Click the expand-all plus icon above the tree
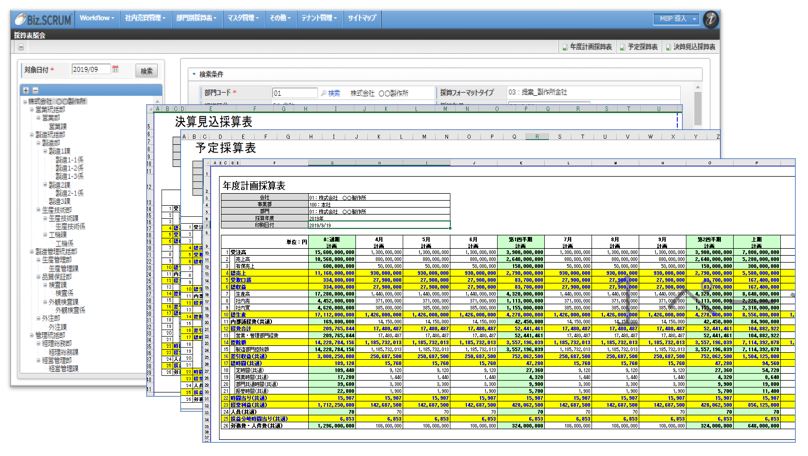Screen dimensions: 808x456 tap(26, 90)
